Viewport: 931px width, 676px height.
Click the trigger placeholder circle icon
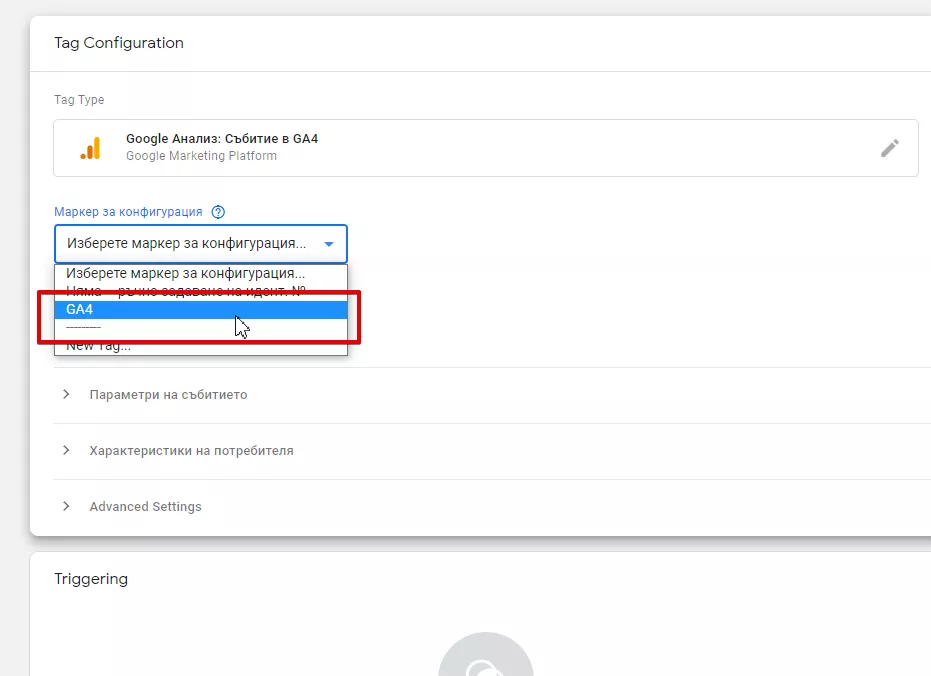486,654
